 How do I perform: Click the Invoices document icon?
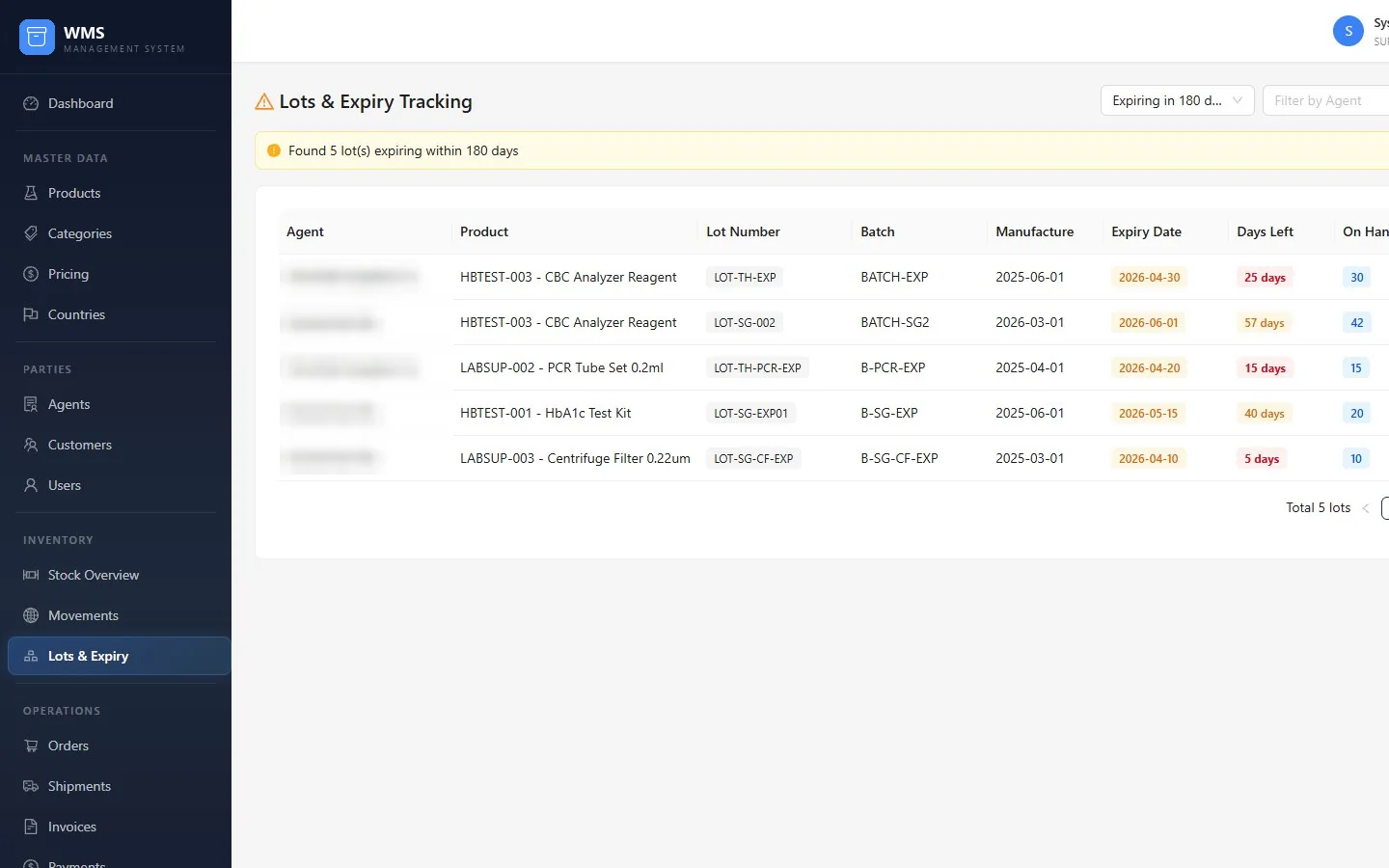31,827
